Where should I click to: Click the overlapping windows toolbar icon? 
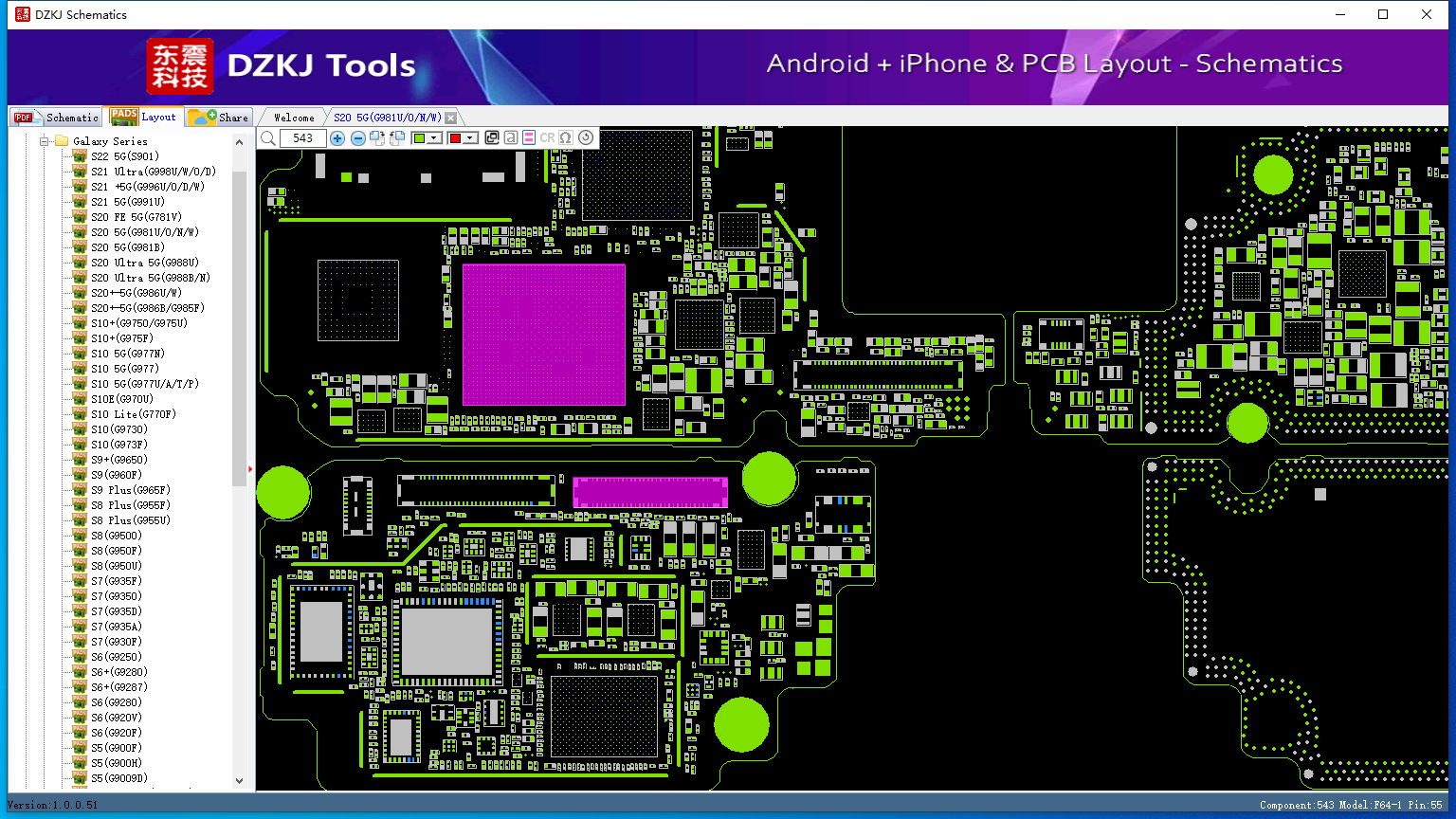(x=492, y=138)
